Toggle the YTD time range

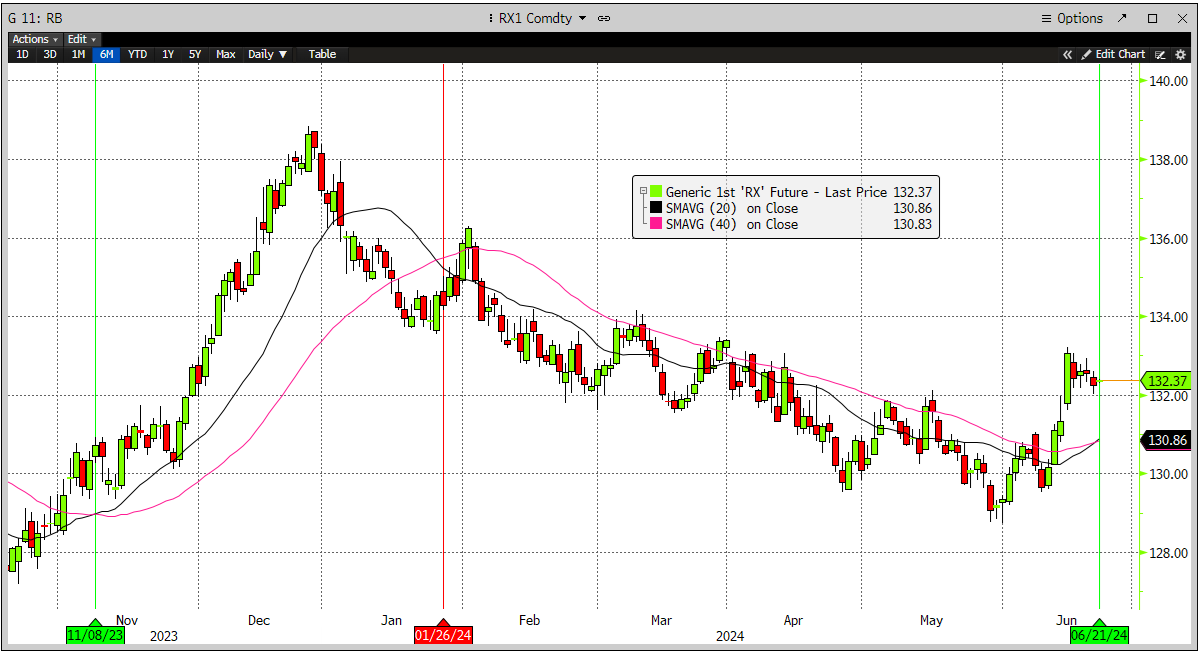(137, 54)
